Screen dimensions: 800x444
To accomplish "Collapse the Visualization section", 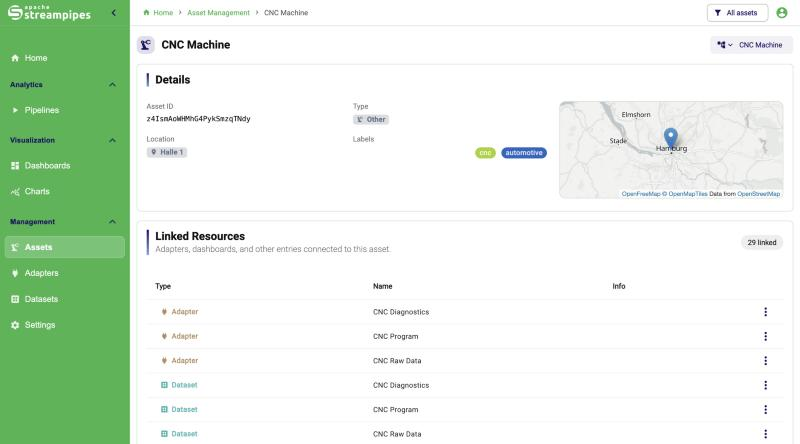I will point(112,140).
